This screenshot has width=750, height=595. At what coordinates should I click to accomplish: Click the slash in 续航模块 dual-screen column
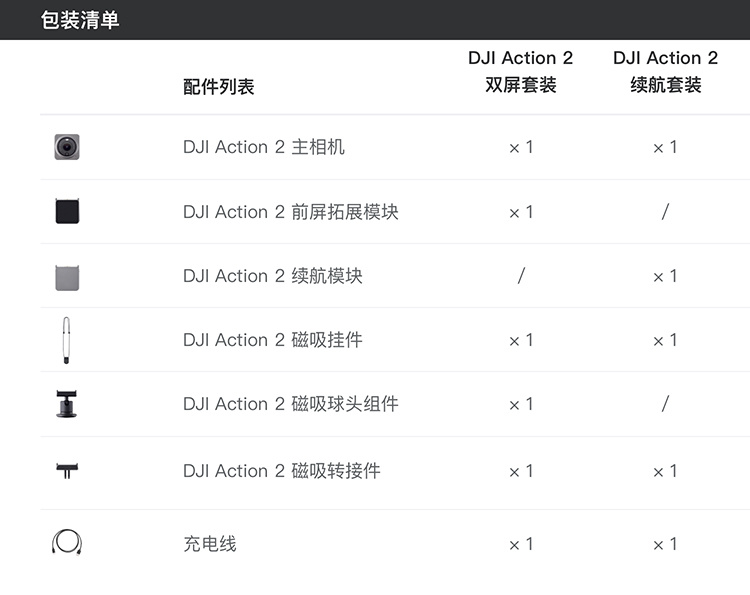tap(521, 275)
